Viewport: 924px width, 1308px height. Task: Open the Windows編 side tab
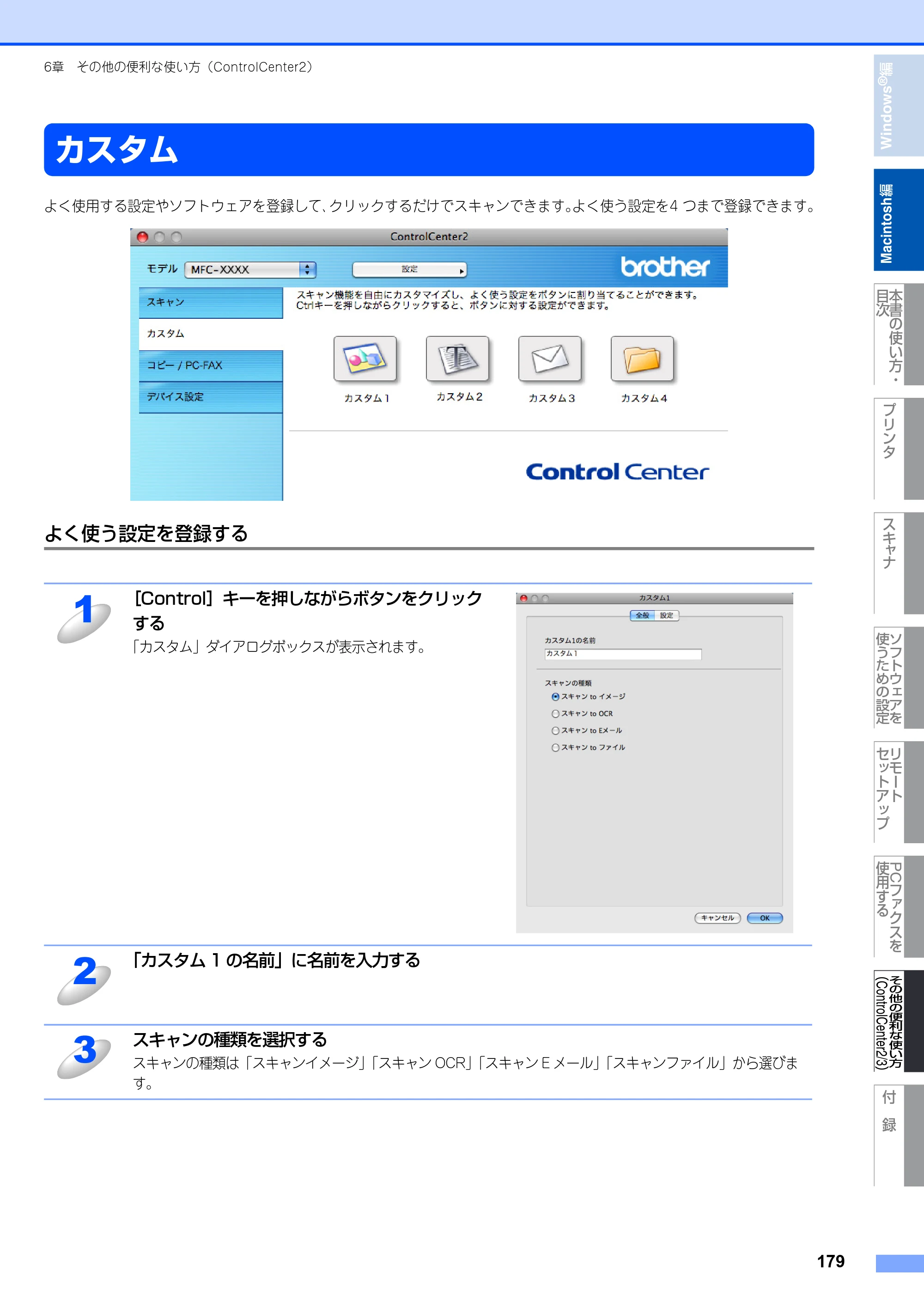pyautogui.click(x=899, y=105)
